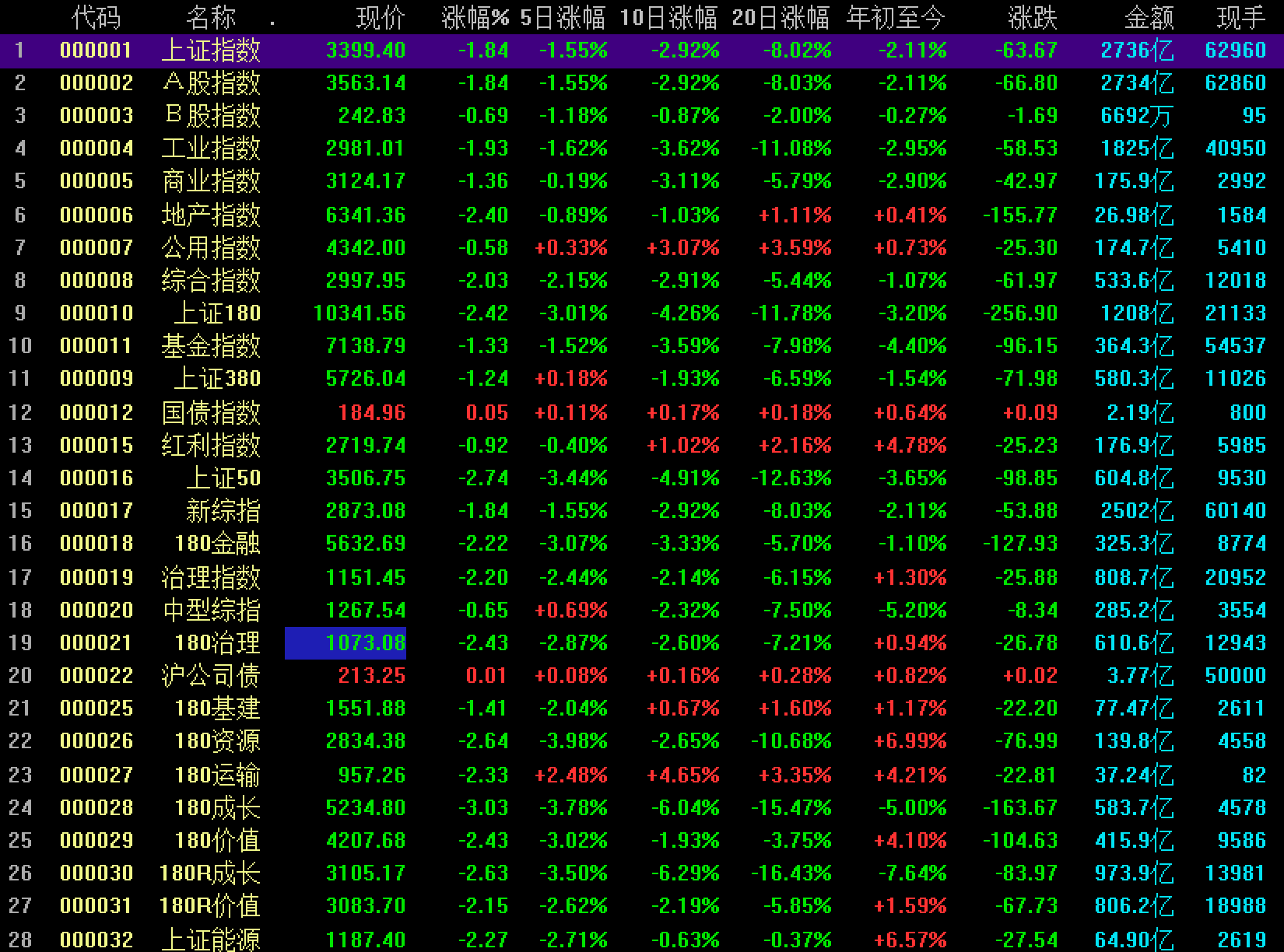Screen dimensions: 1284x952
Task: Select the 上证380 index name
Action: point(217,379)
